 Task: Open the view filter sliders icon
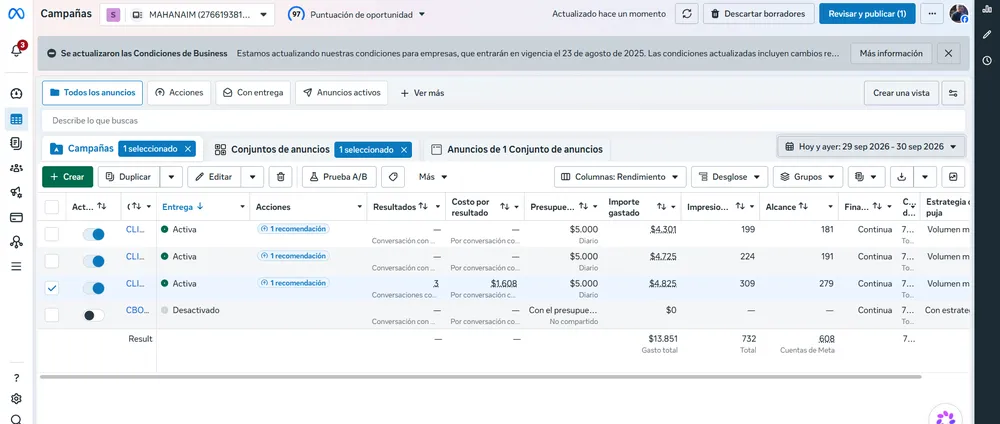pyautogui.click(x=953, y=93)
